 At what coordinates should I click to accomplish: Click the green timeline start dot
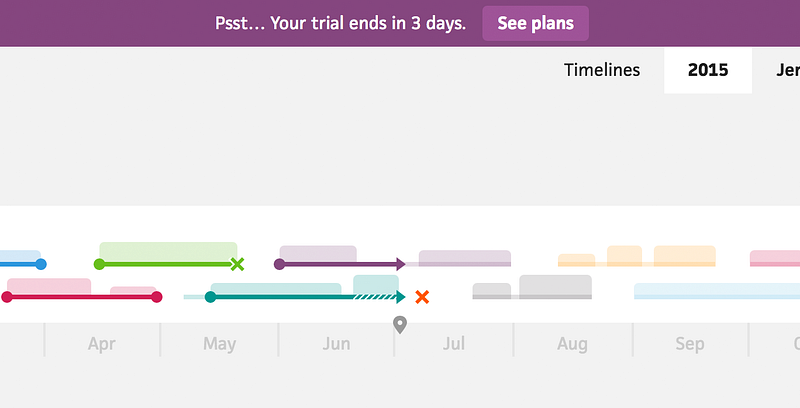(99, 264)
